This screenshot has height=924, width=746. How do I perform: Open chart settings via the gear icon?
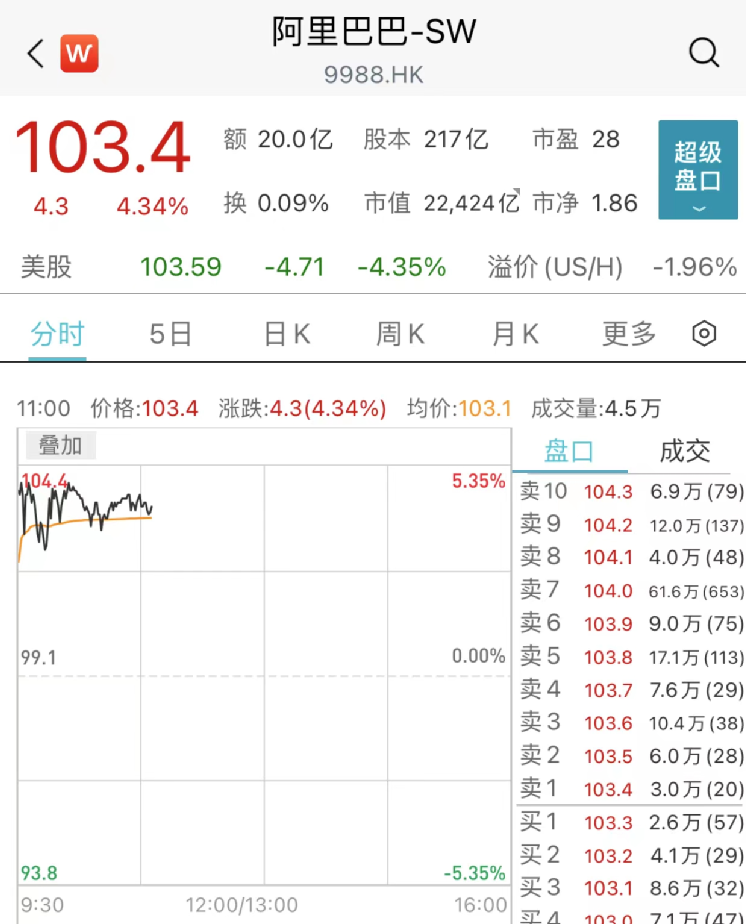coord(705,333)
